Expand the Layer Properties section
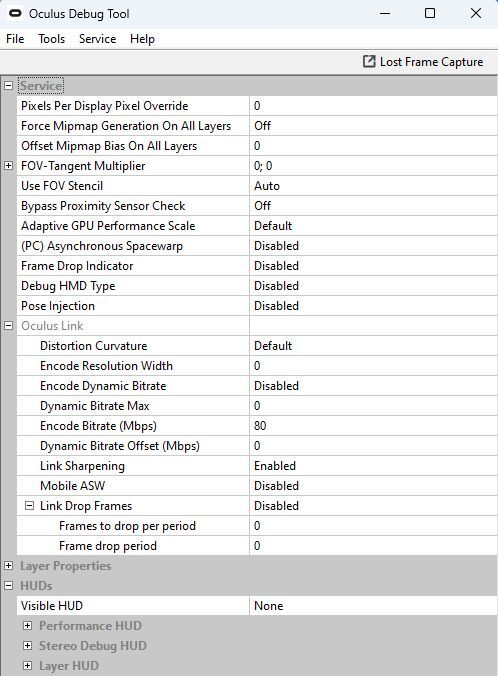The height and width of the screenshot is (676, 498). click(8, 566)
